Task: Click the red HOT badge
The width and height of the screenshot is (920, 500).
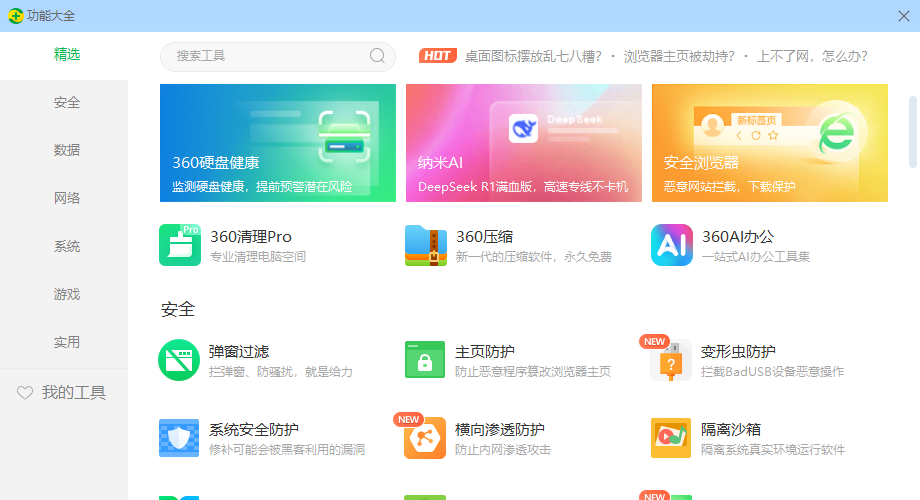Action: click(x=438, y=56)
